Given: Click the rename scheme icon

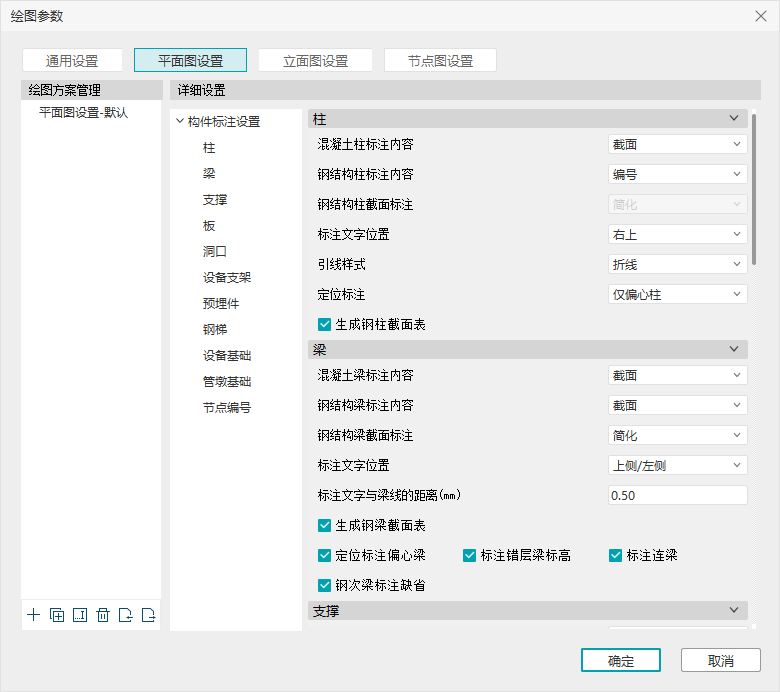Looking at the screenshot, I should click(x=80, y=615).
